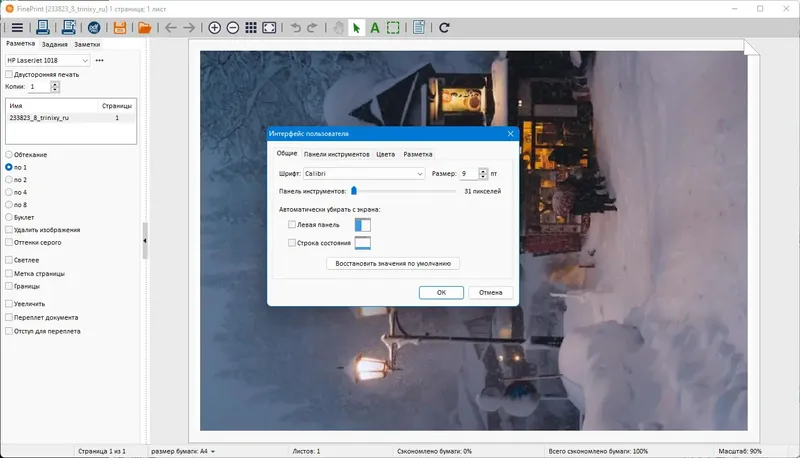Image resolution: width=800 pixels, height=458 pixels.
Task: Click the orange Open folder icon
Action: click(x=144, y=28)
